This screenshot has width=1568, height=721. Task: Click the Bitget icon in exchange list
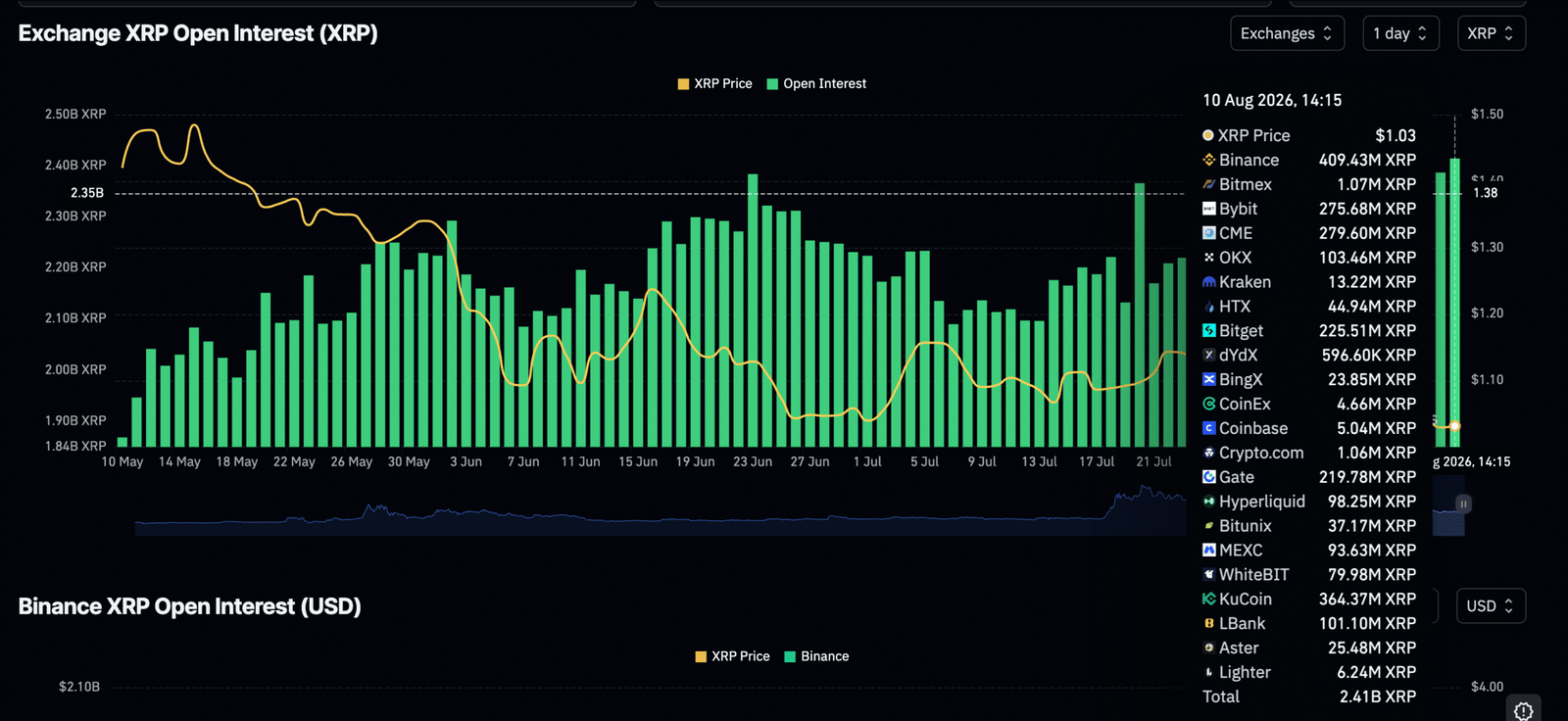1209,331
